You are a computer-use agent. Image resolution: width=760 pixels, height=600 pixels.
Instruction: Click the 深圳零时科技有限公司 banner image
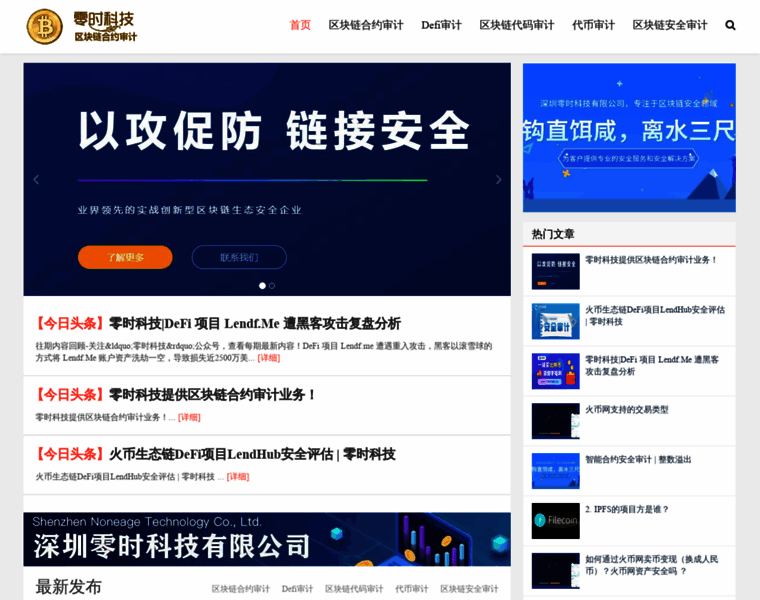(267, 539)
